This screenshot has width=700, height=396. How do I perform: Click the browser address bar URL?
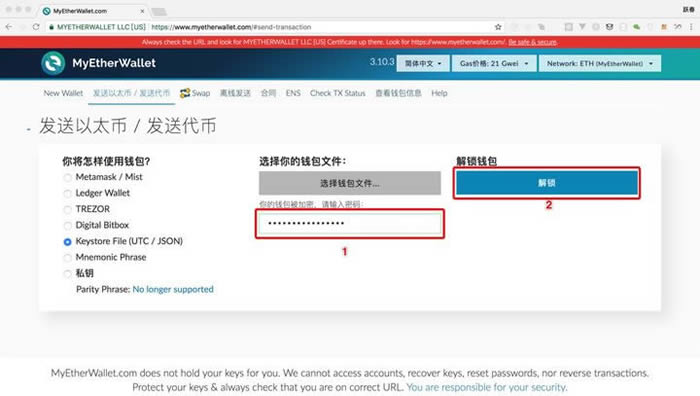point(231,27)
